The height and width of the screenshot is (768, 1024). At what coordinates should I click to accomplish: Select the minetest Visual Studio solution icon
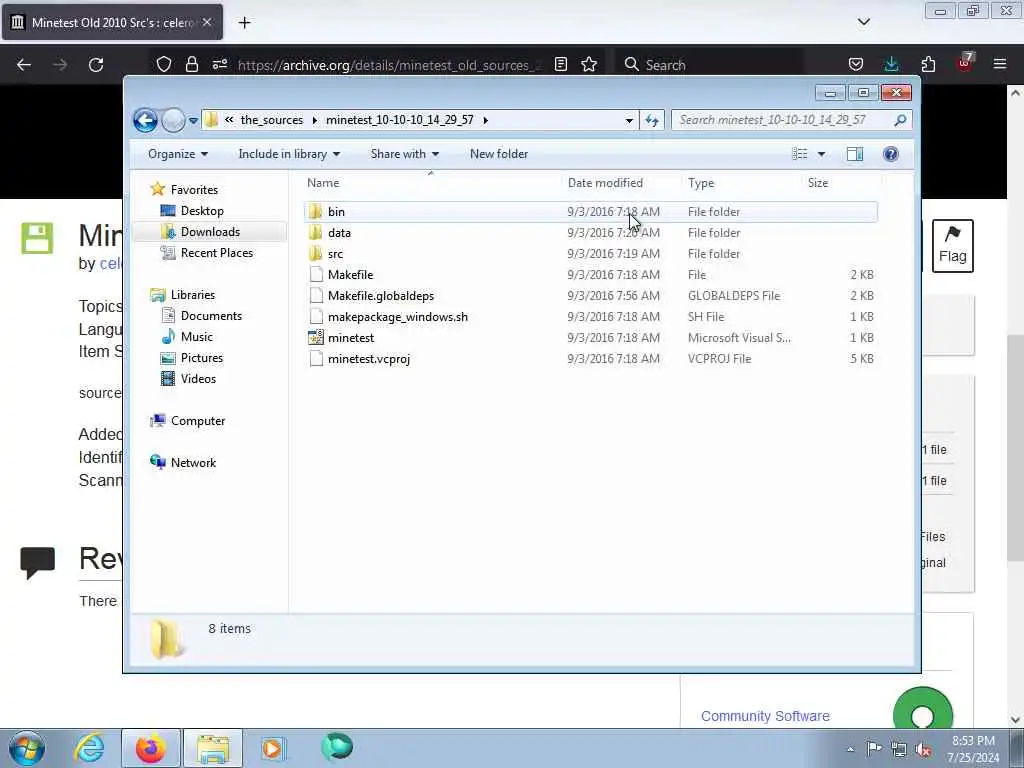[316, 338]
